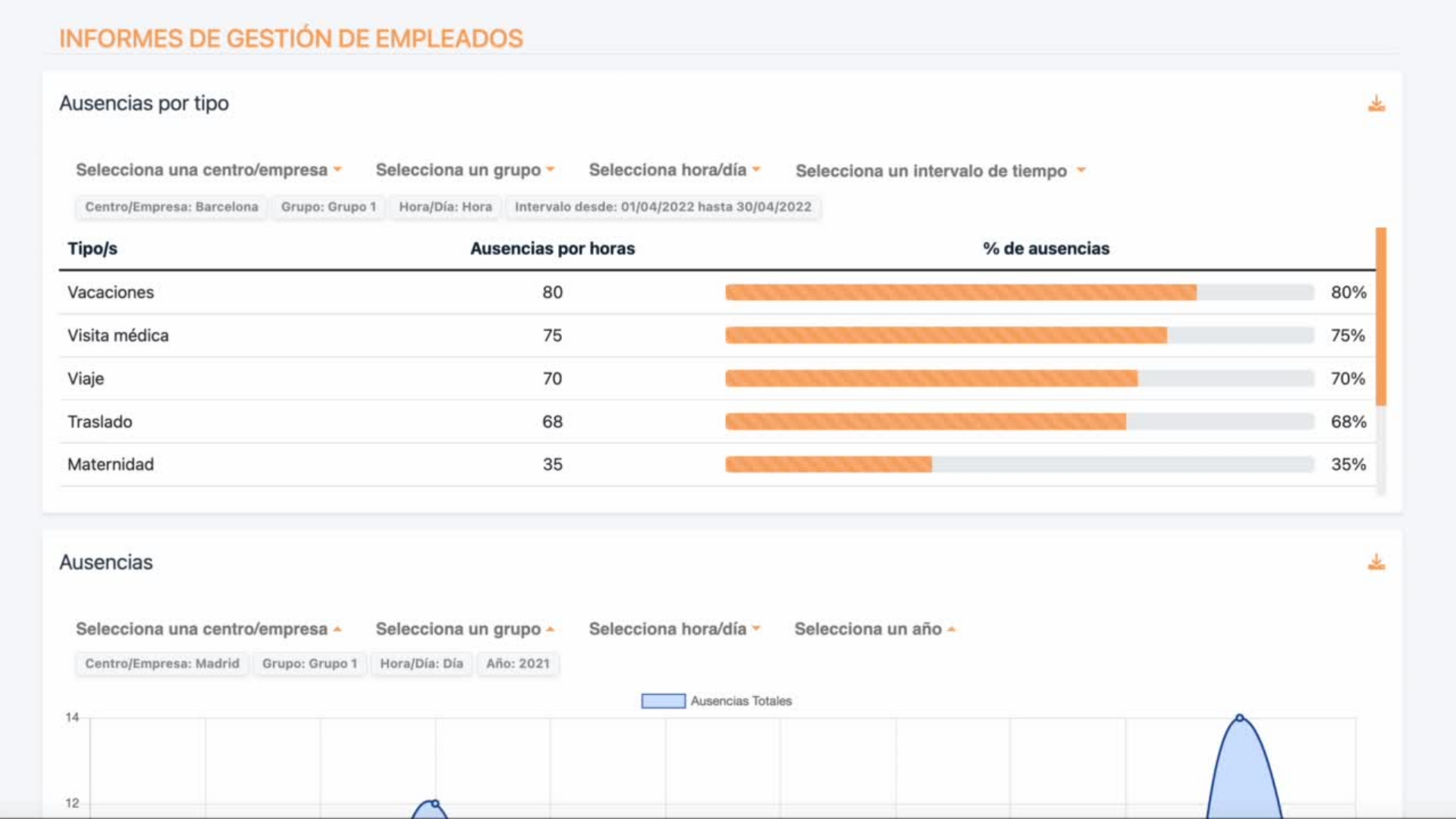Click the hours value 75 for Visita médica
The height and width of the screenshot is (819, 1456).
pyautogui.click(x=552, y=335)
